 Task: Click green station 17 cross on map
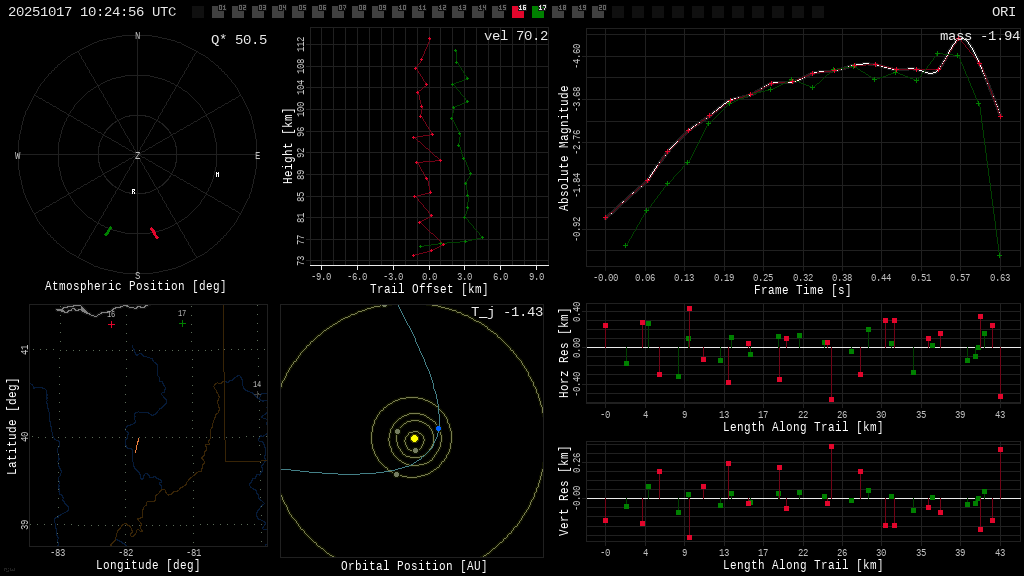(182, 323)
